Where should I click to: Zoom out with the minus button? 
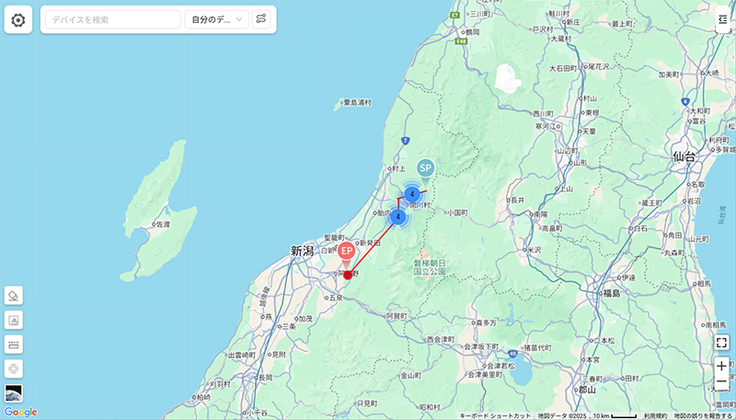pyautogui.click(x=722, y=382)
